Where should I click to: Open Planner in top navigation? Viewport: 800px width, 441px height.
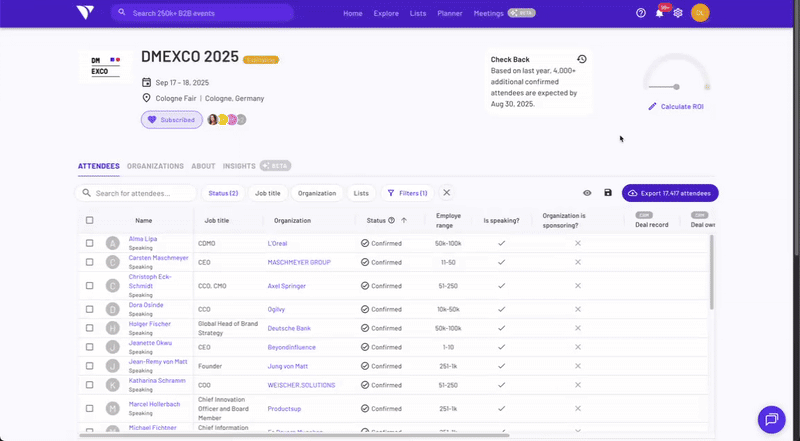tap(449, 13)
